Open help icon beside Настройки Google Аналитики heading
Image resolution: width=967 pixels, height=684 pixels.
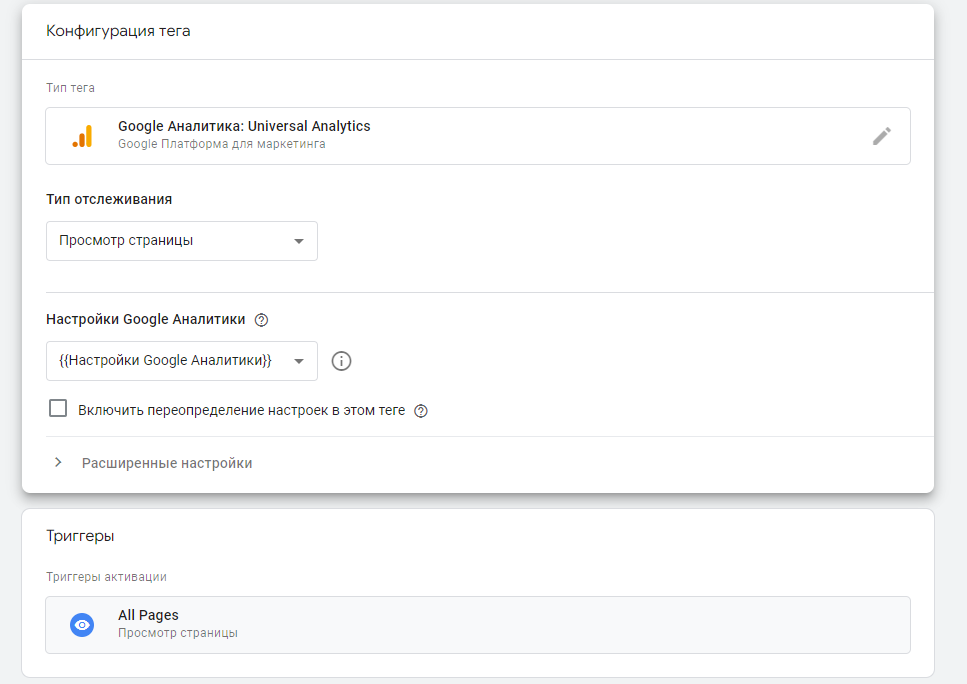262,320
